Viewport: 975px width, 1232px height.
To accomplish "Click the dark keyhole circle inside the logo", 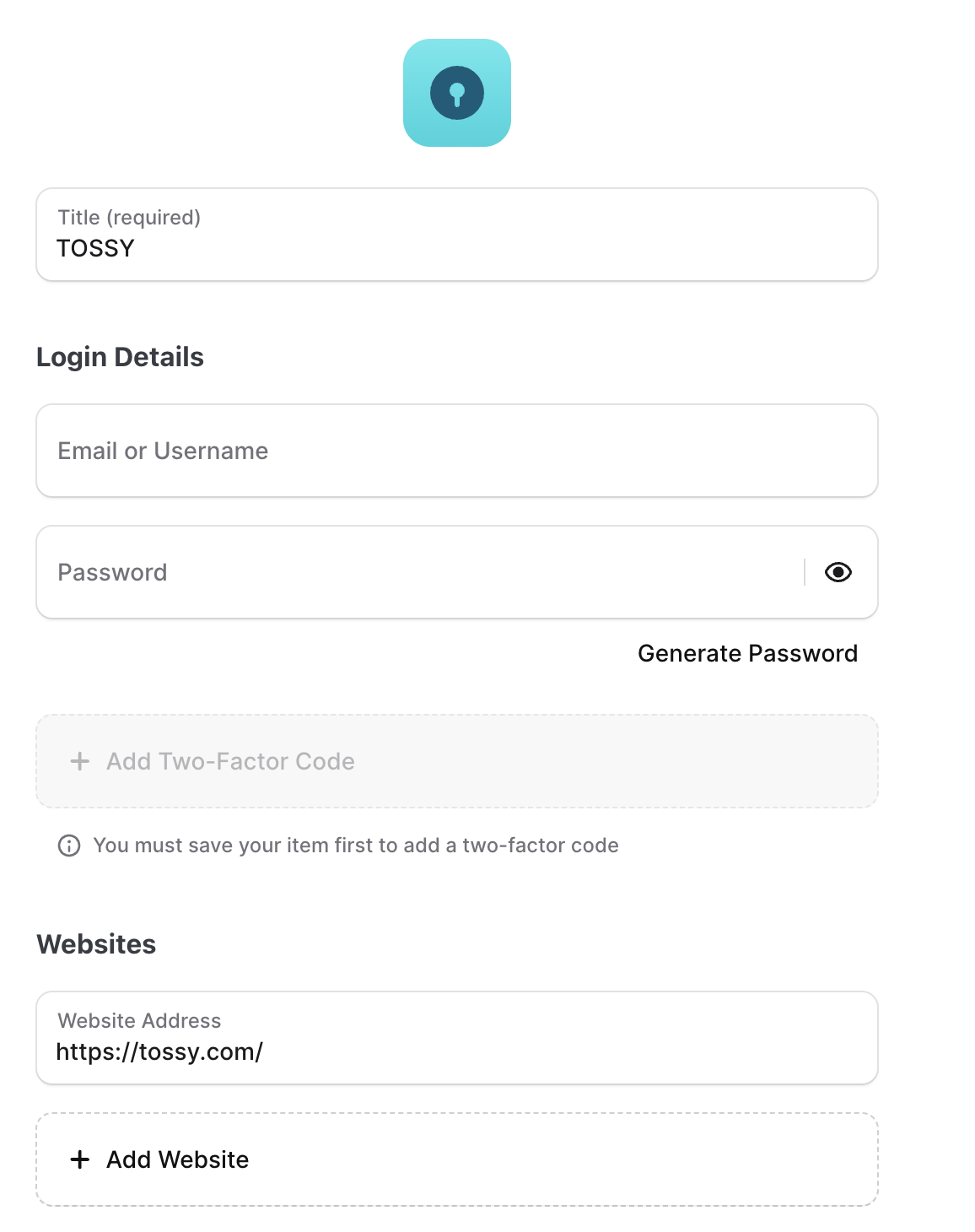I will (457, 93).
